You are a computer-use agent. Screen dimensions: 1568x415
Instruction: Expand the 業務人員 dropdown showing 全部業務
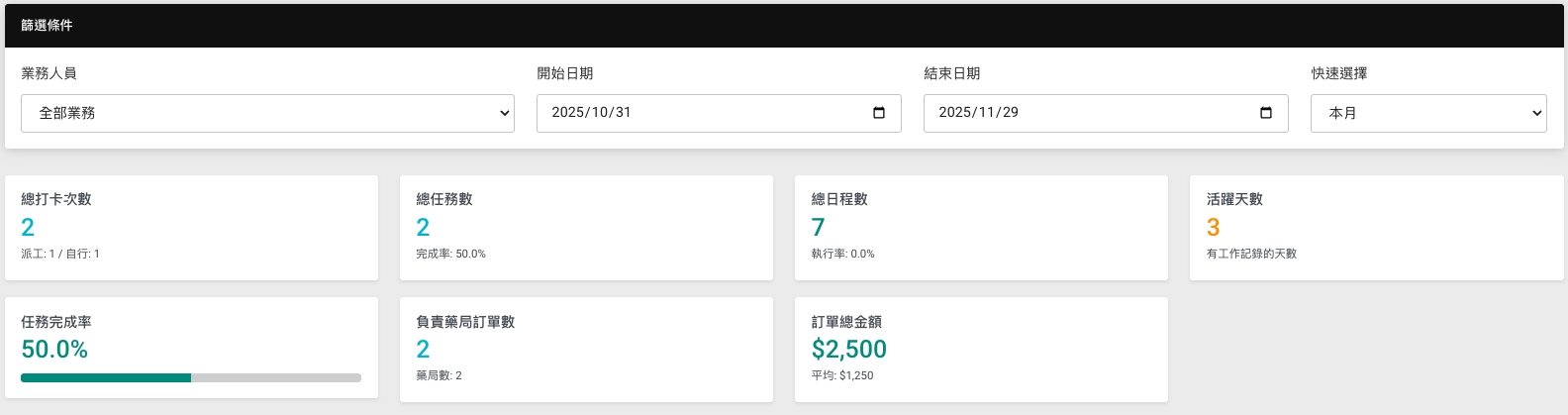point(267,113)
